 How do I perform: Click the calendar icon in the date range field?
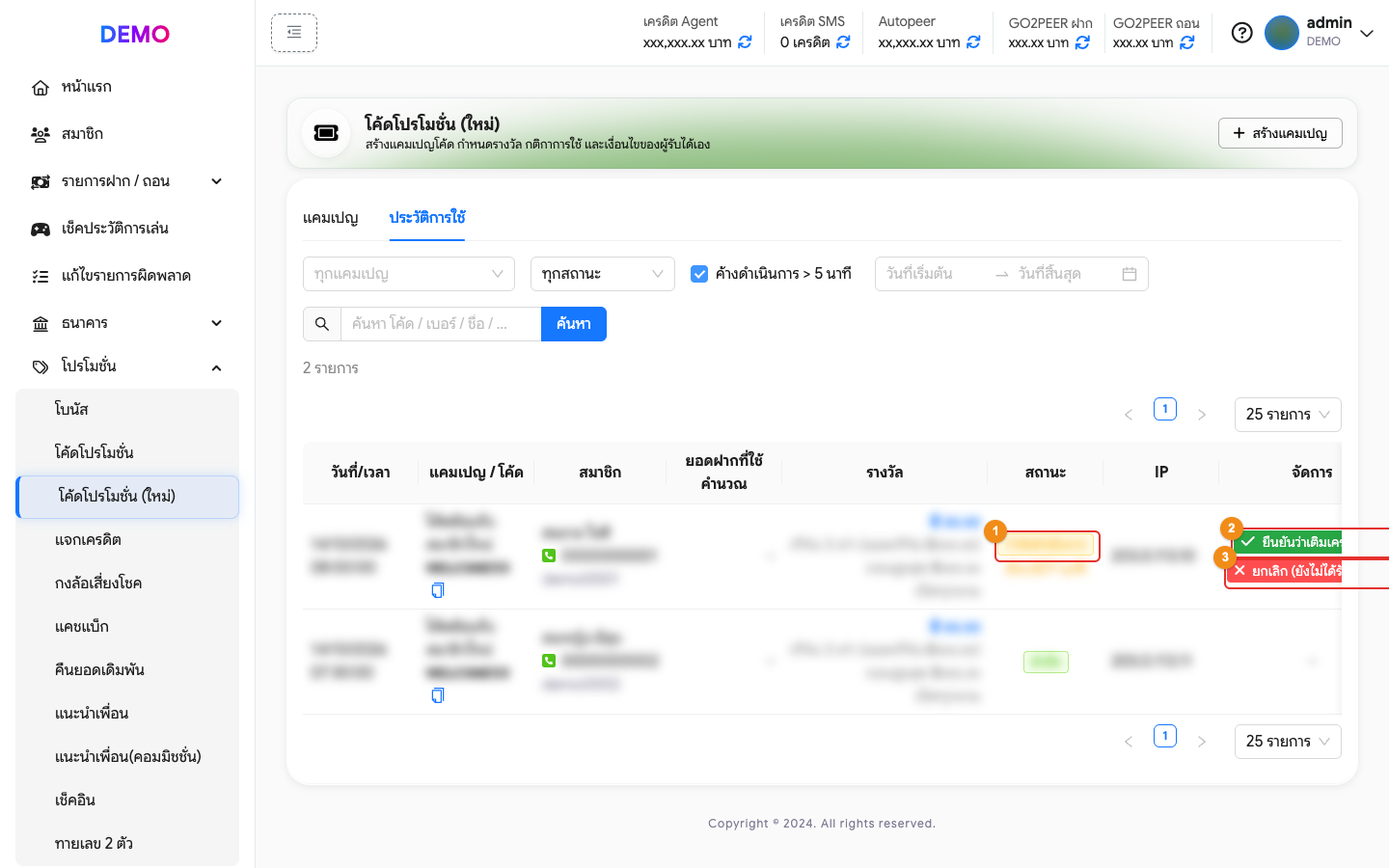(1130, 274)
